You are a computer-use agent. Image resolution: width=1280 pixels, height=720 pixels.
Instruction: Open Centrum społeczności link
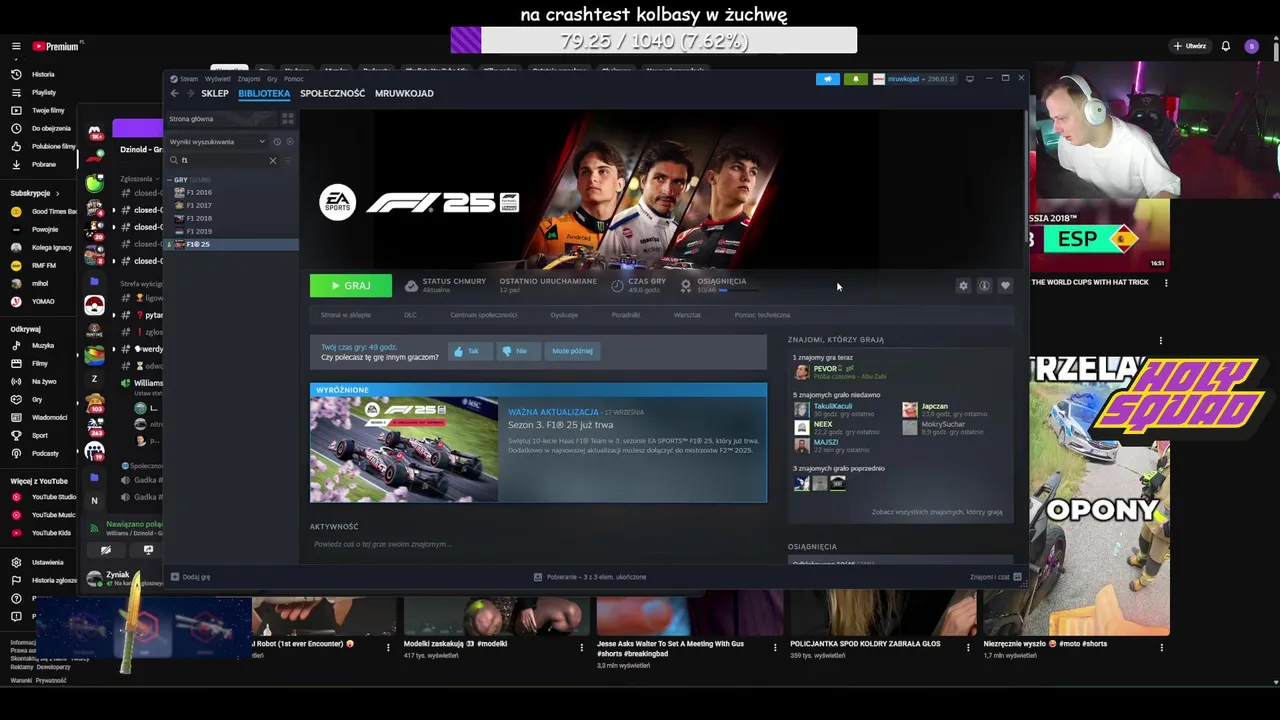pos(483,315)
